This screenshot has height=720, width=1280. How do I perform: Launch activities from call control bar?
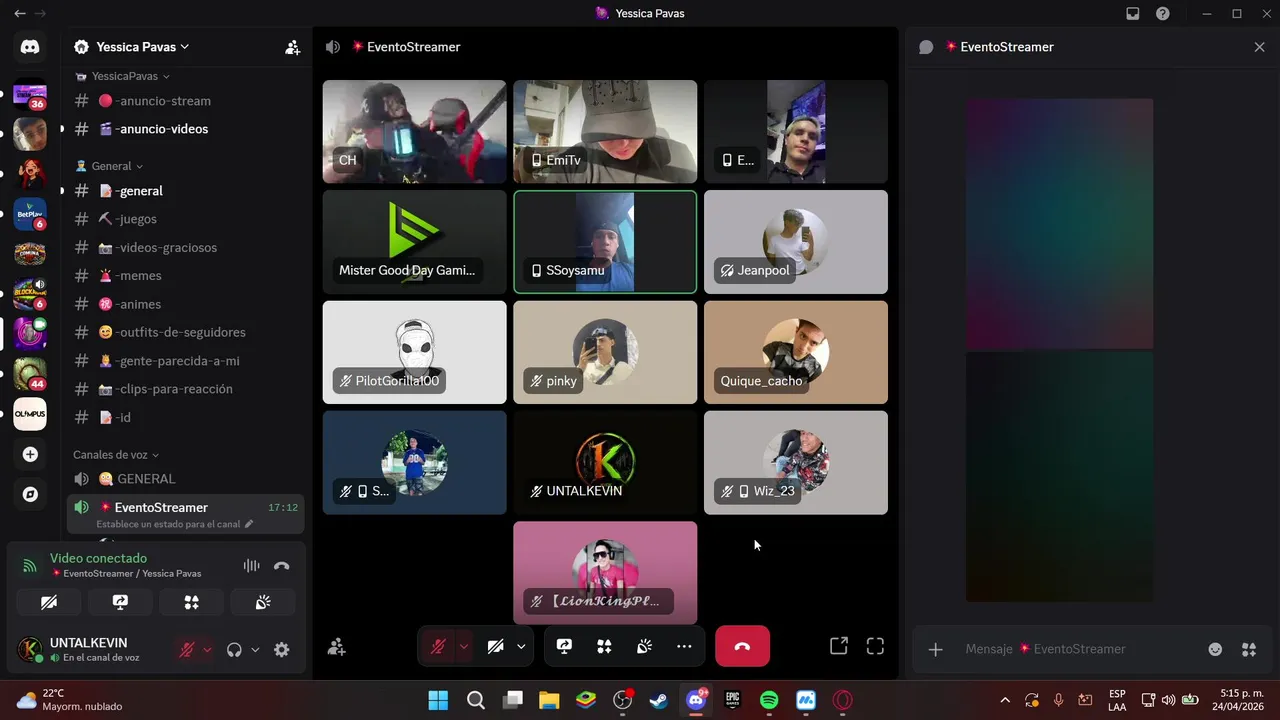[604, 647]
